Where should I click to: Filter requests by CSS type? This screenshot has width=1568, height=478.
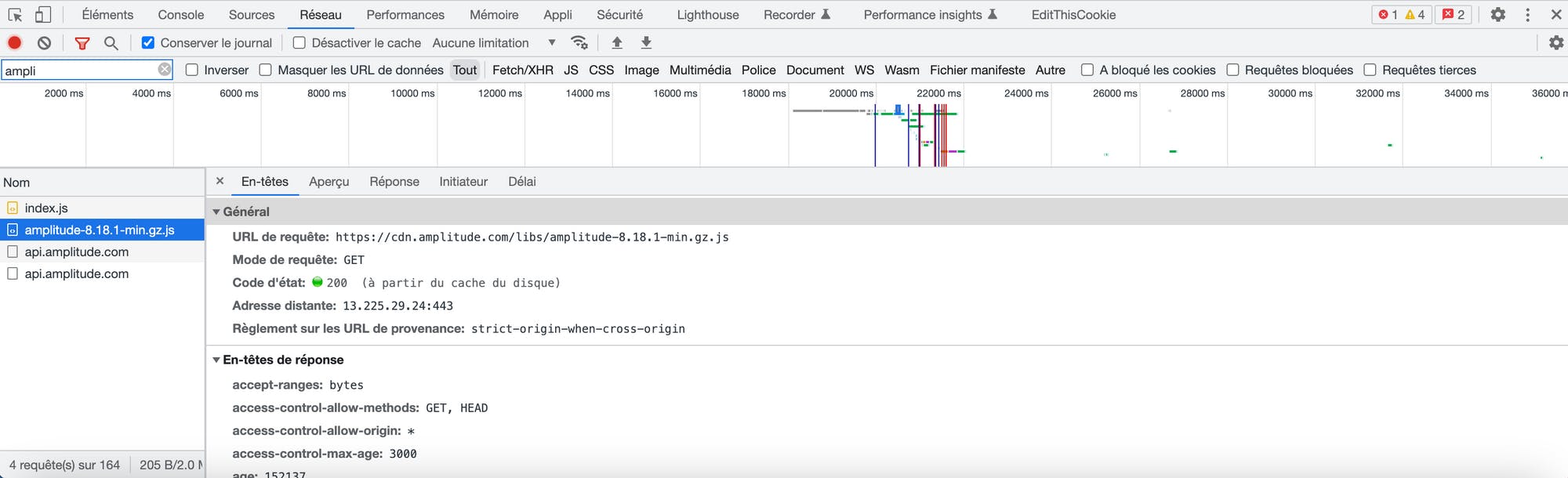[601, 70]
